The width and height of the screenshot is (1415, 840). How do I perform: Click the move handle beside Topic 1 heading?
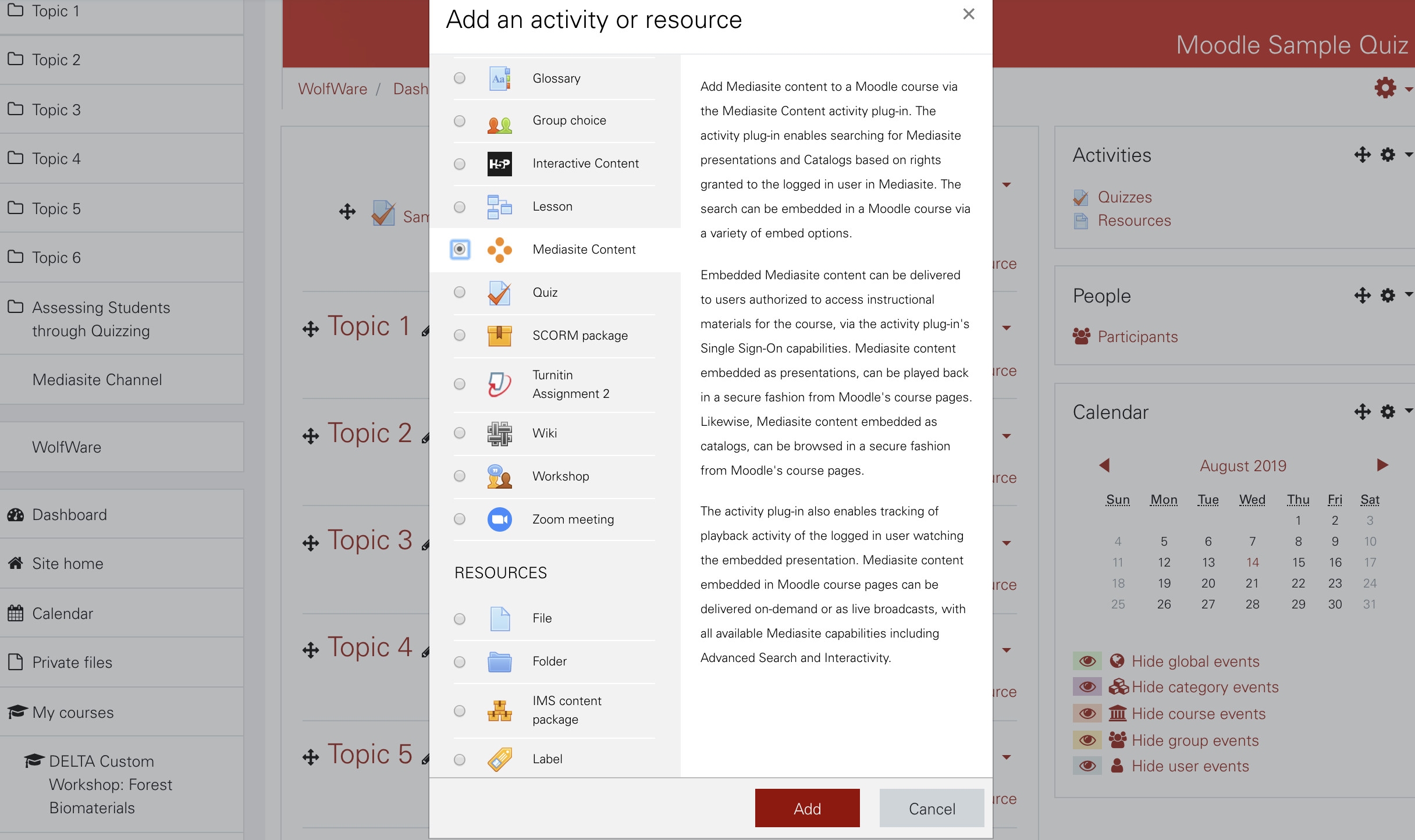(x=311, y=329)
